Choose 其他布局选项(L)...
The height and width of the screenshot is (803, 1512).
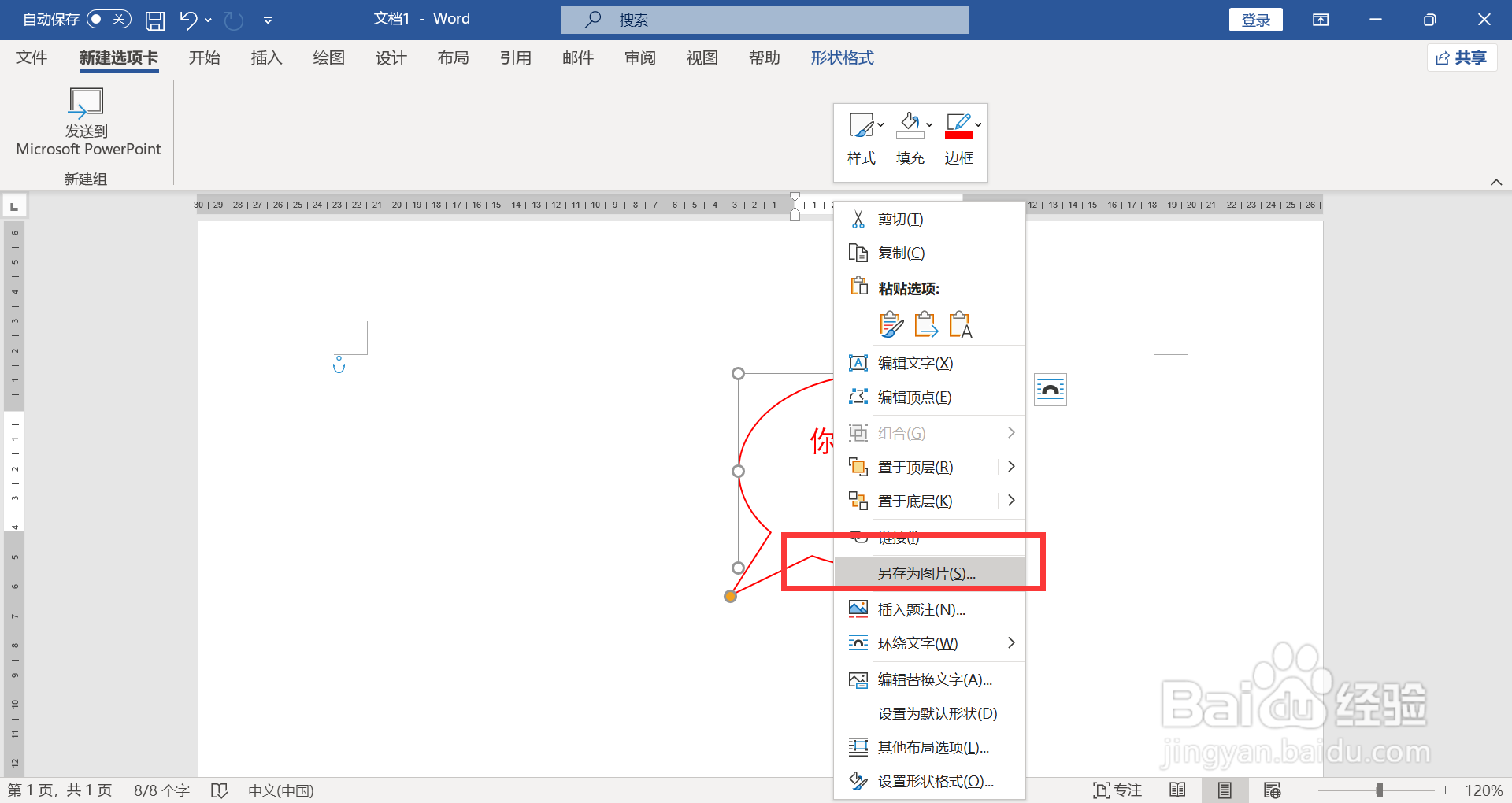coord(930,747)
